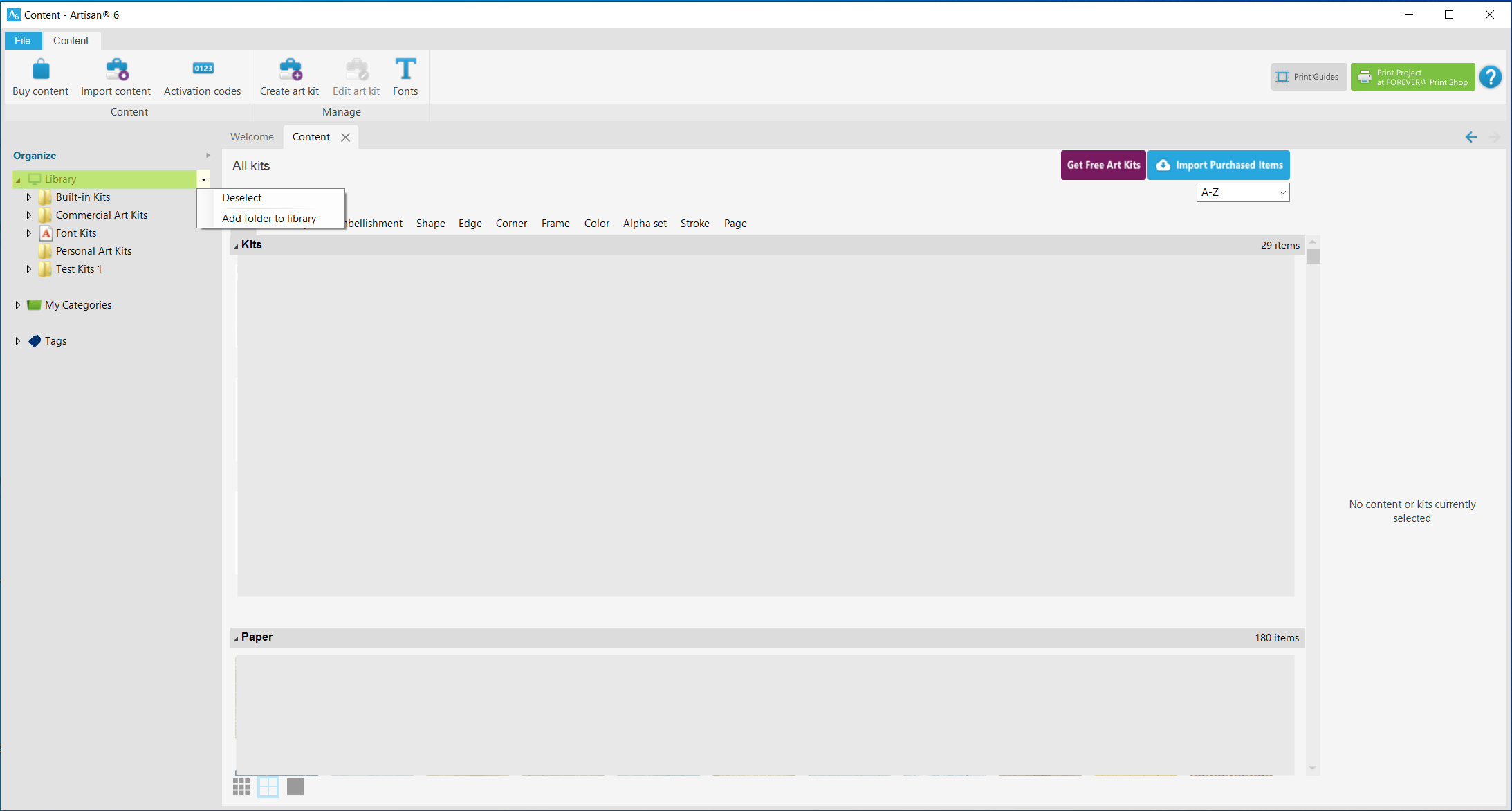The image size is (1512, 811).
Task: Click the content list scrollbar thumb
Action: click(1313, 257)
